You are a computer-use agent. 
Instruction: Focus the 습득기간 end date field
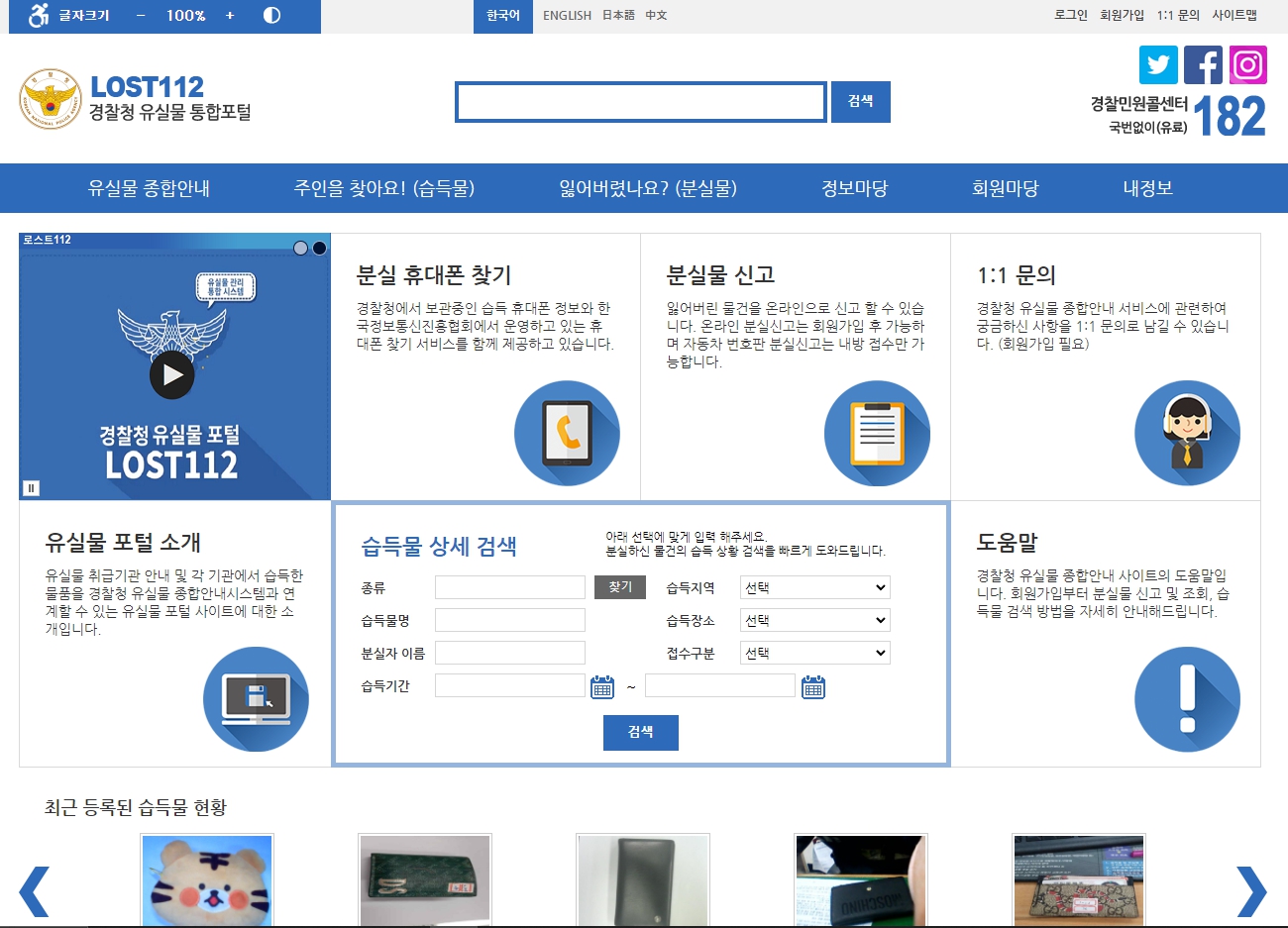720,685
